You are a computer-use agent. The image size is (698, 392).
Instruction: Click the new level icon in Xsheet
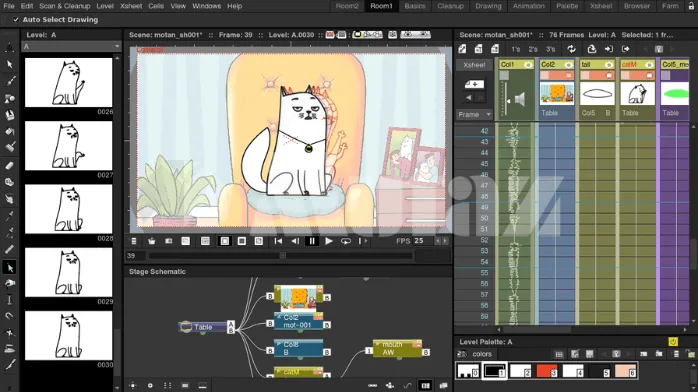coord(463,49)
